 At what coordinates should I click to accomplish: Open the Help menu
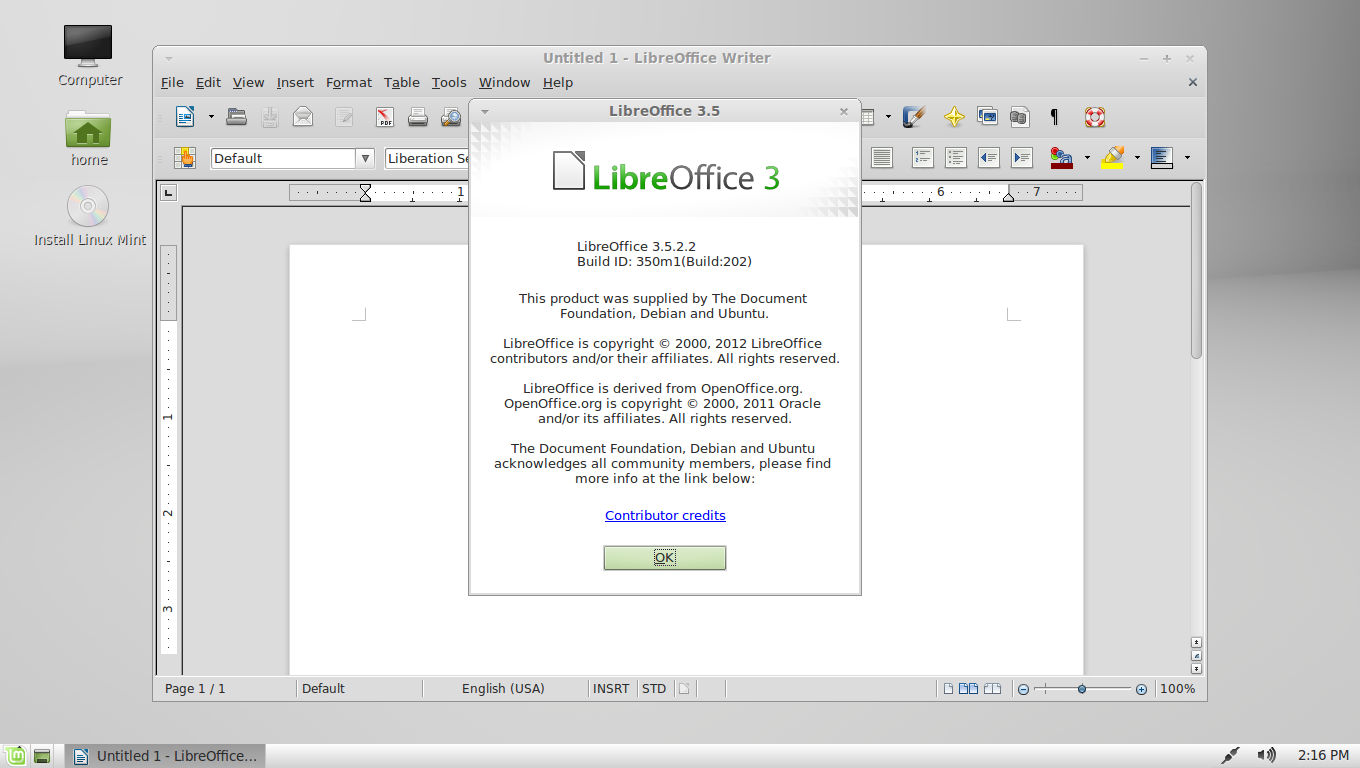point(558,83)
